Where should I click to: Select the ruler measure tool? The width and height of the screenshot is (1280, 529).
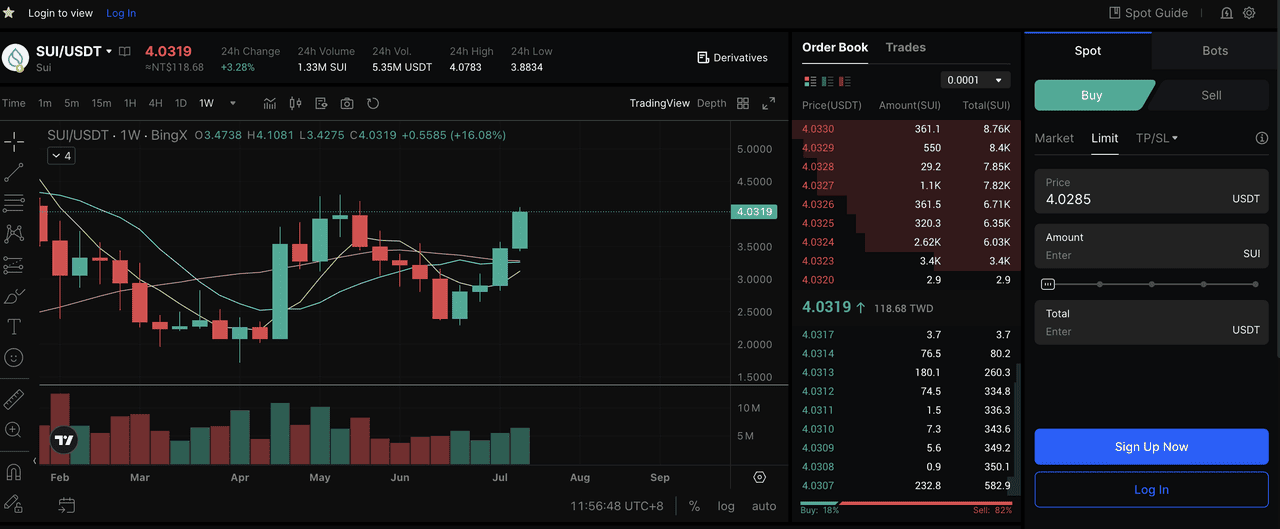pyautogui.click(x=14, y=399)
